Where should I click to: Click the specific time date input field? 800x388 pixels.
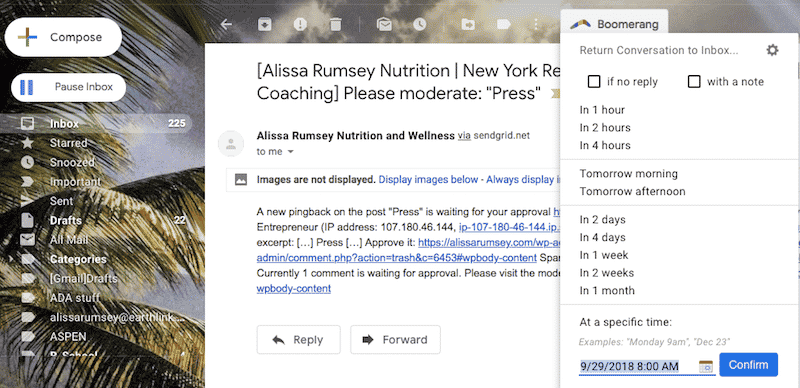click(x=638, y=366)
